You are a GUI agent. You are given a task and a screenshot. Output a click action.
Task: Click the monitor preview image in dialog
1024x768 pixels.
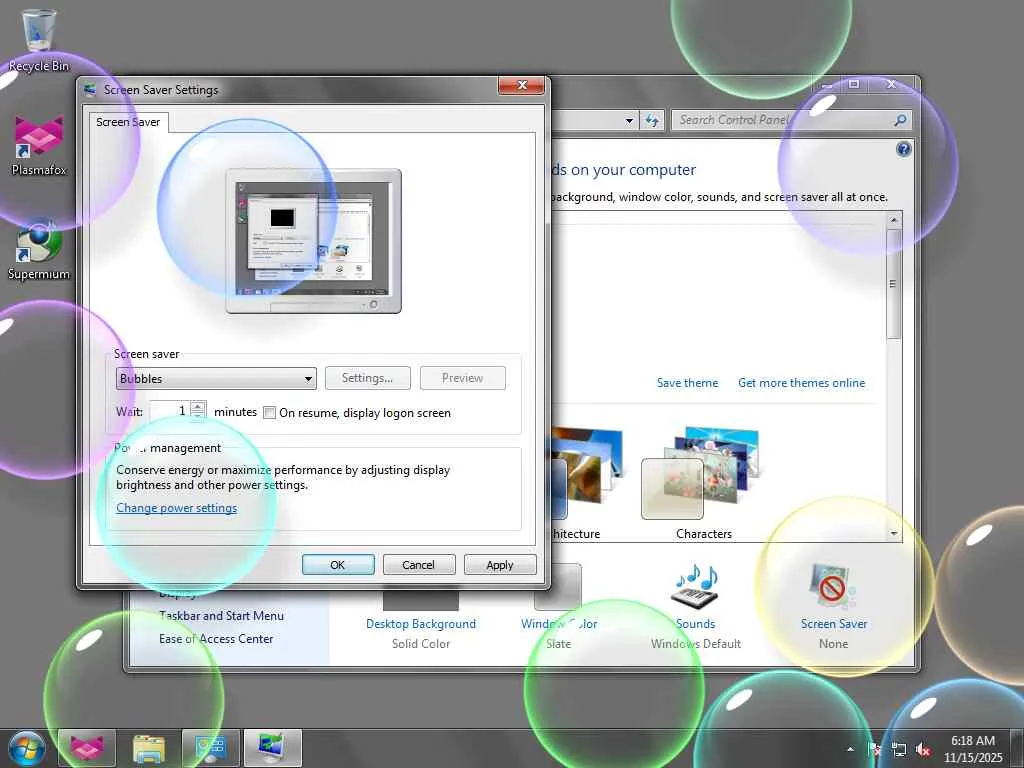pyautogui.click(x=313, y=241)
